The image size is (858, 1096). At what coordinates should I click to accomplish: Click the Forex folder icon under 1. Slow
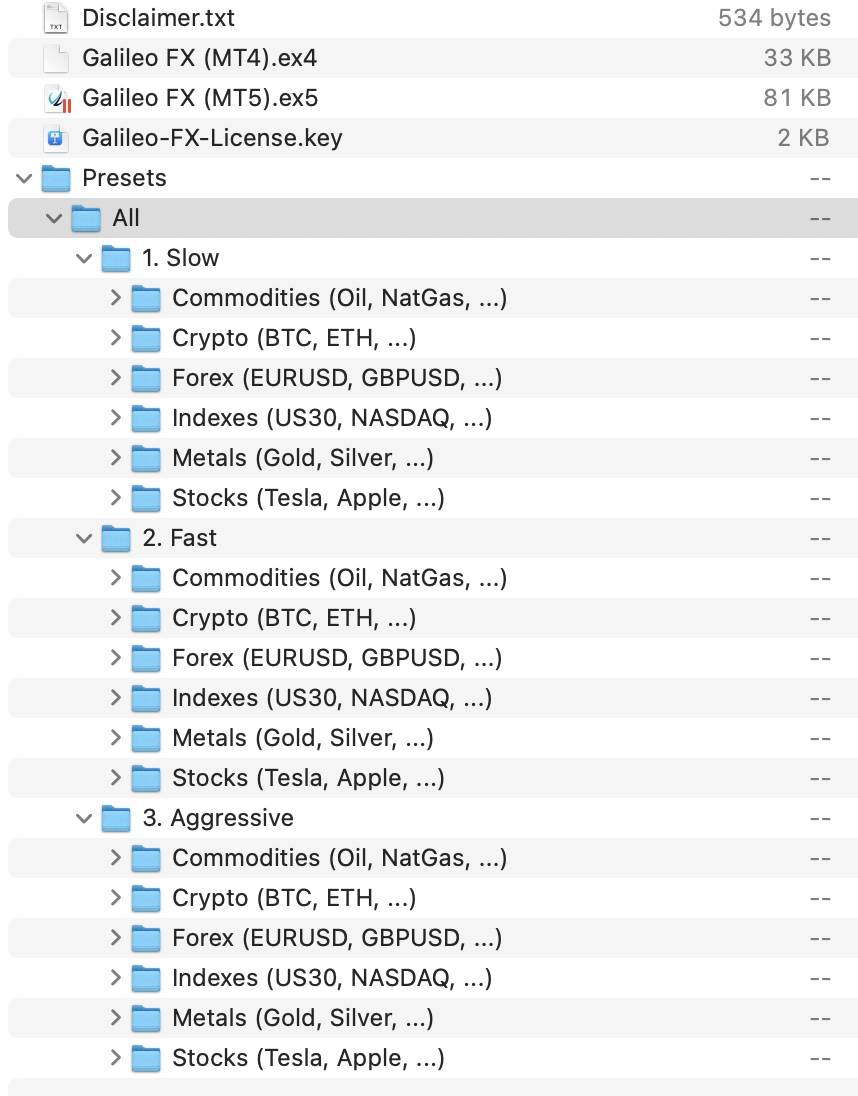(x=146, y=378)
